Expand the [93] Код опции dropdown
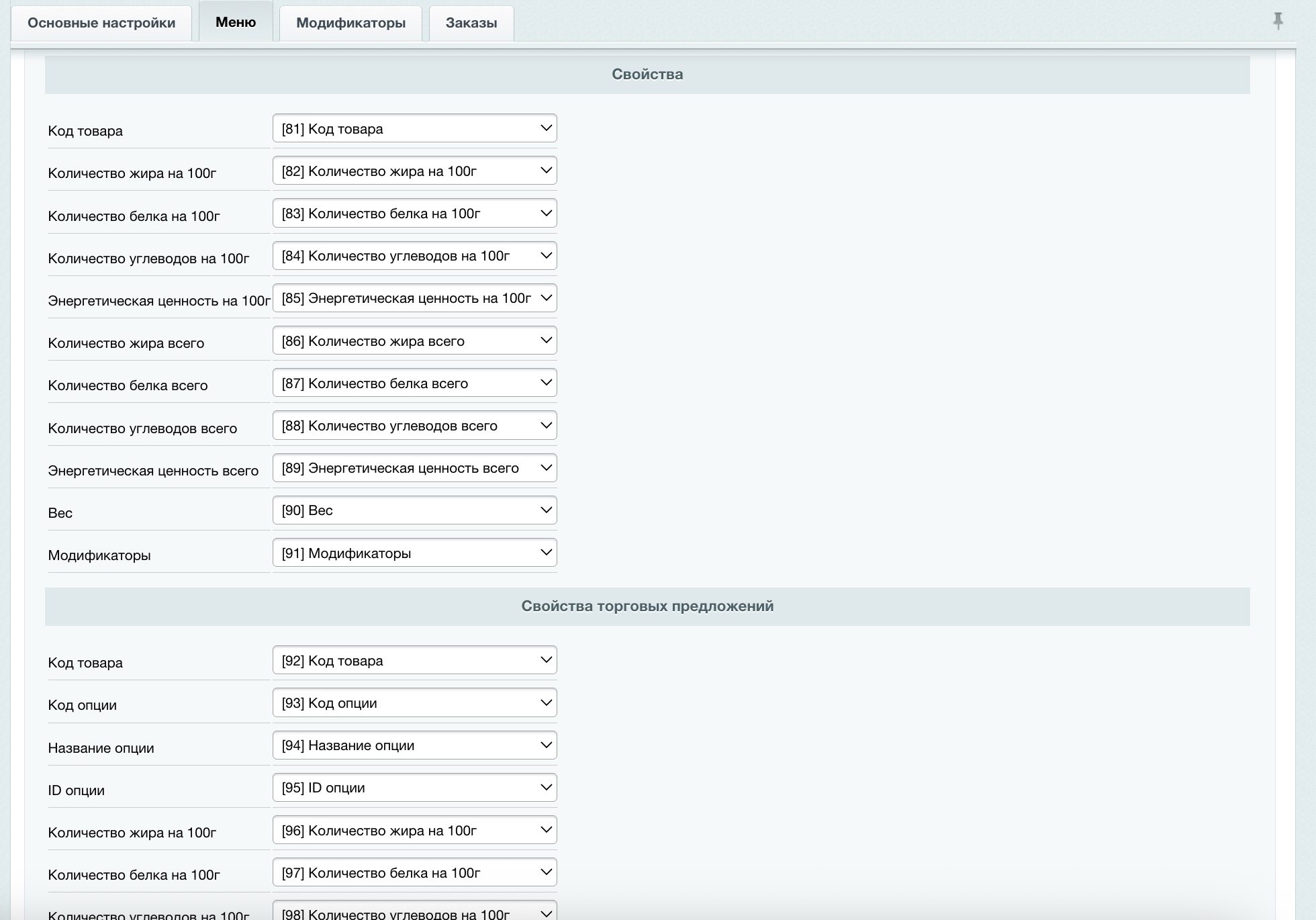 tap(414, 703)
